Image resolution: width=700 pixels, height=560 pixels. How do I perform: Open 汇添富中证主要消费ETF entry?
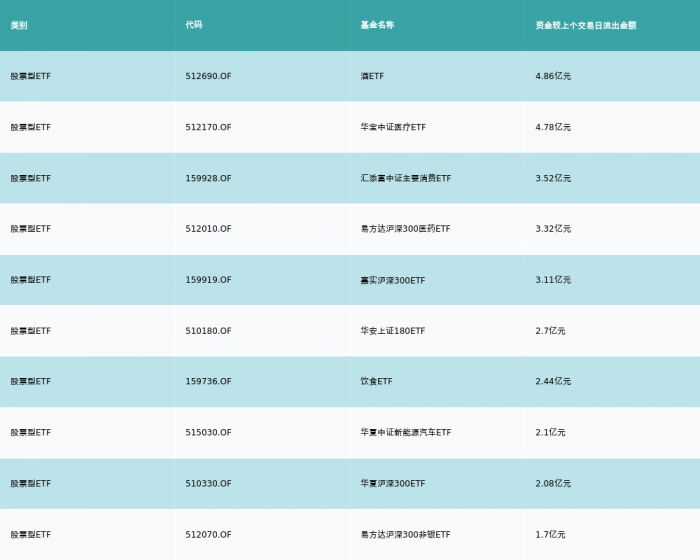tap(406, 178)
